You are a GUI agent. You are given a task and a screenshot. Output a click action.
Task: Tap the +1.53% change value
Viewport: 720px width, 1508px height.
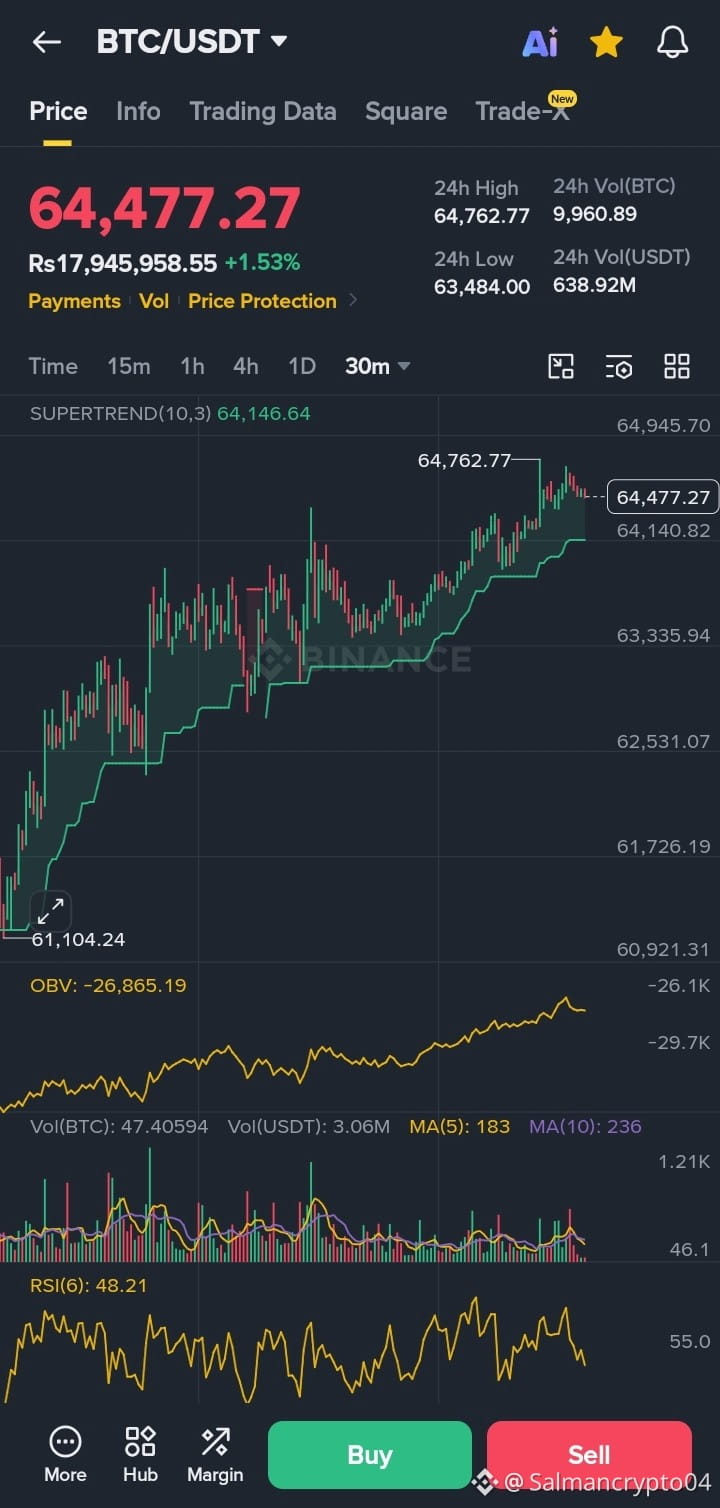tap(262, 263)
